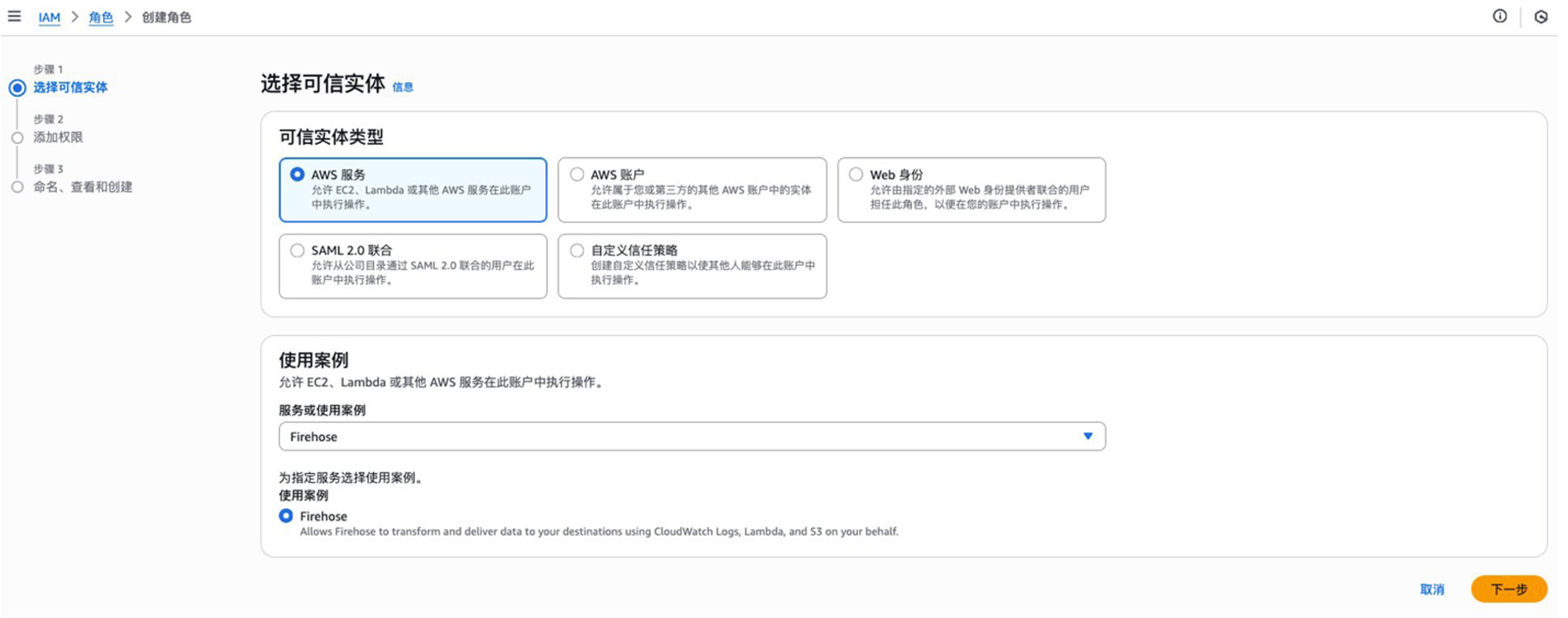Expand the Firehose service dropdown arrow
1568x618 pixels.
click(1087, 436)
